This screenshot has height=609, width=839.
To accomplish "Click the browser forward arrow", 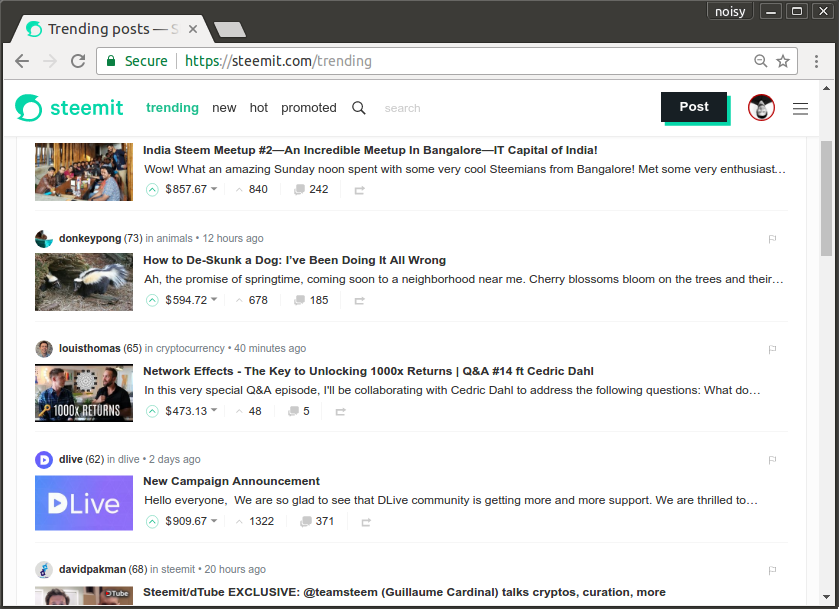I will click(x=50, y=61).
